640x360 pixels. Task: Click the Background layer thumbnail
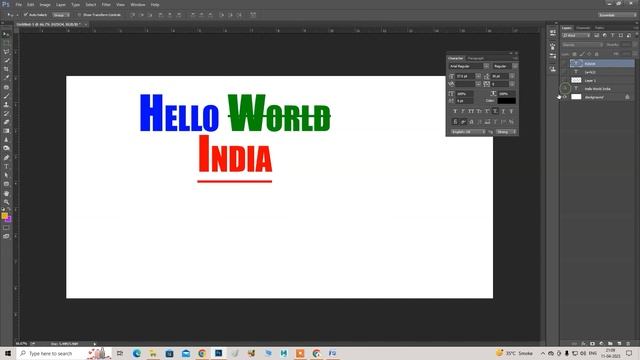[x=576, y=97]
